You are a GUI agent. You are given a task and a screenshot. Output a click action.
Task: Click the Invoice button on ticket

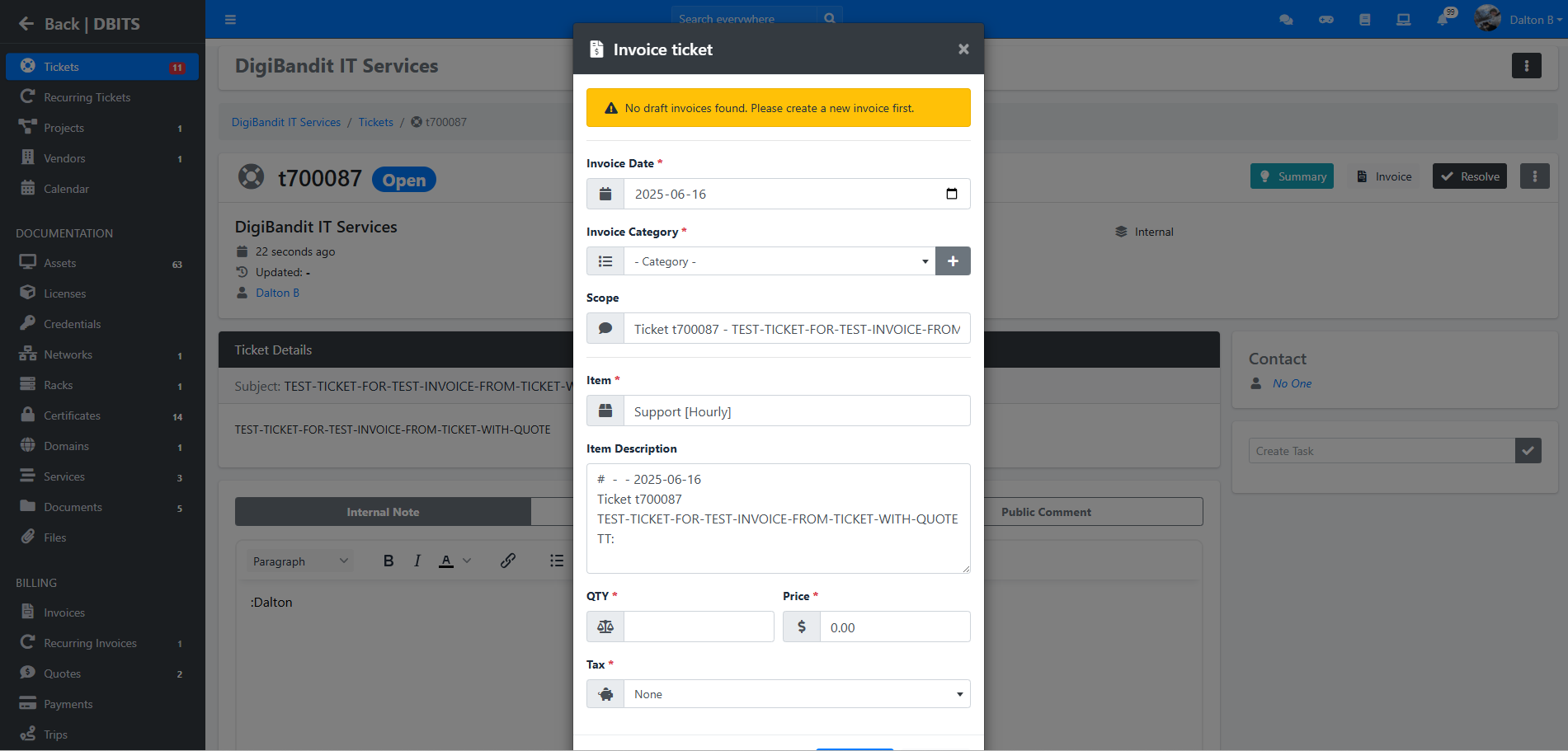pos(1384,176)
